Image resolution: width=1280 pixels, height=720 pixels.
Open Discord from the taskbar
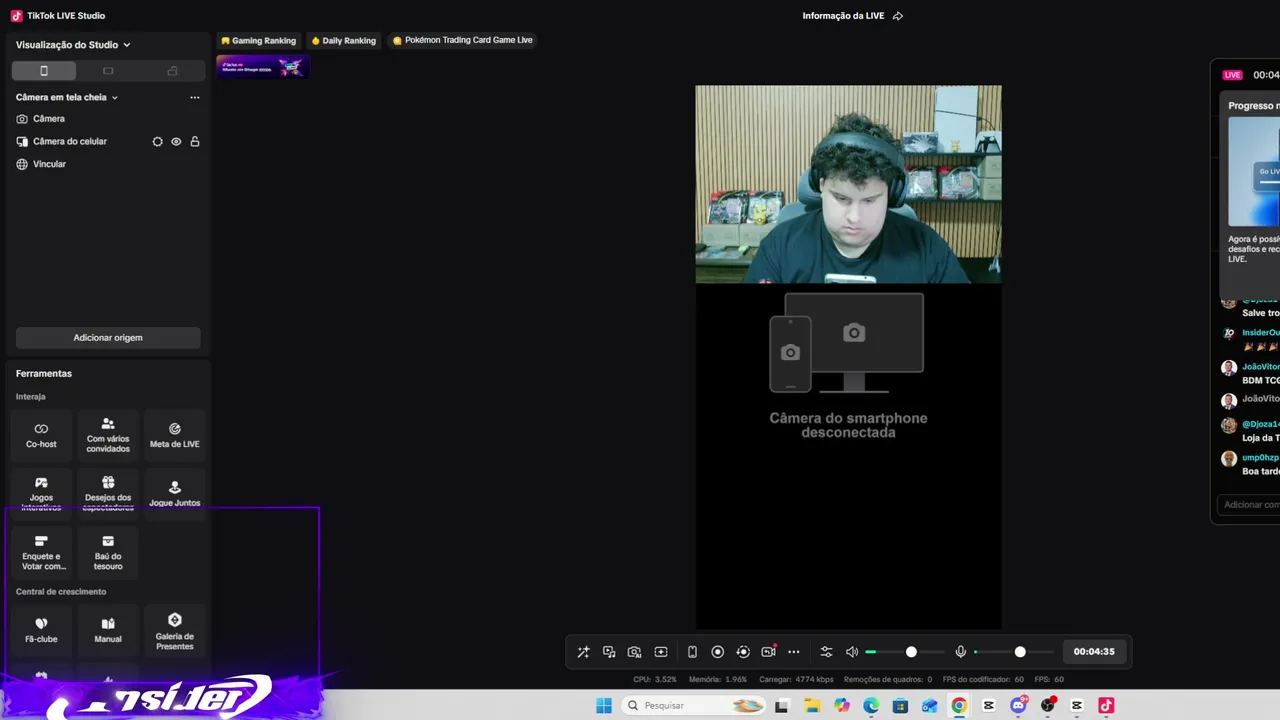coord(1018,706)
